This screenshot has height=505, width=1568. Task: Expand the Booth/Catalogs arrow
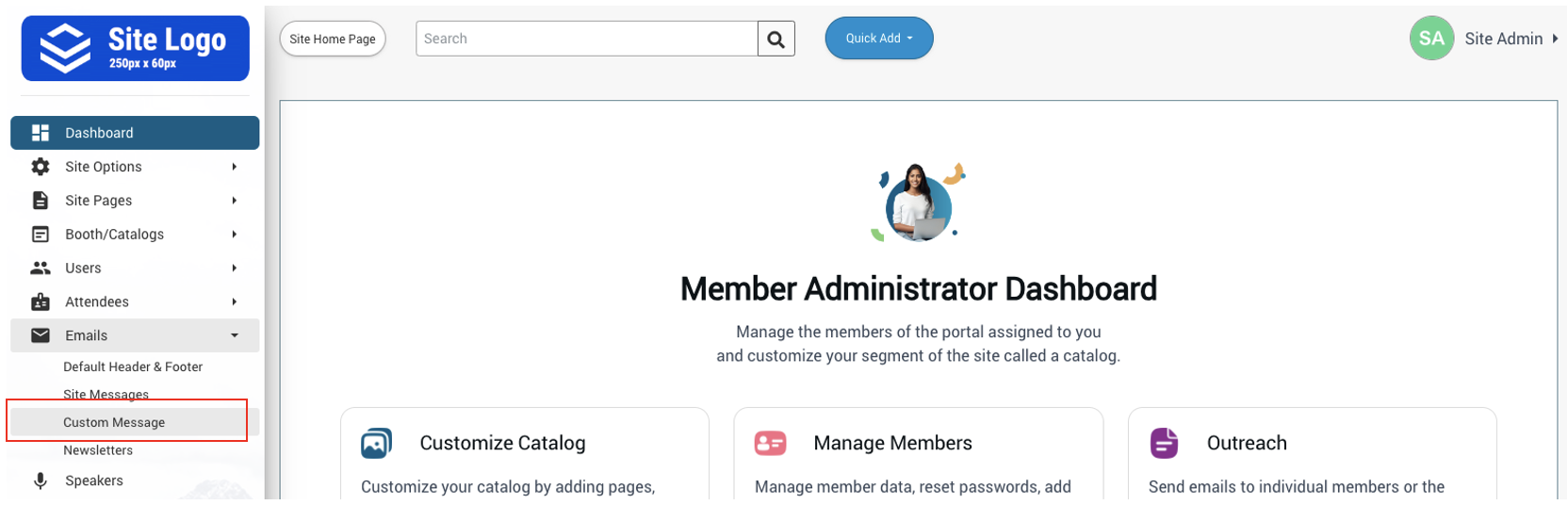(x=234, y=235)
